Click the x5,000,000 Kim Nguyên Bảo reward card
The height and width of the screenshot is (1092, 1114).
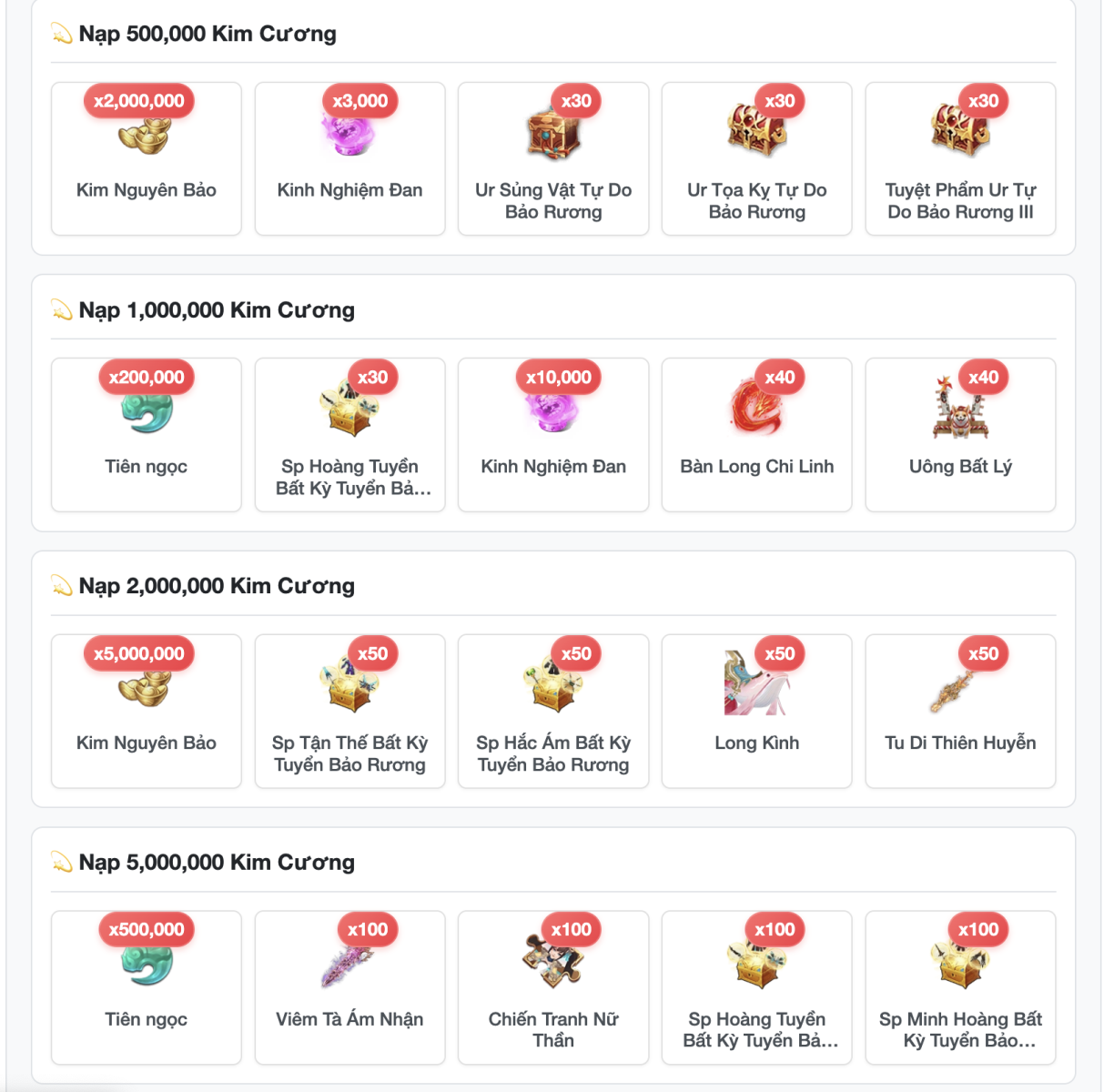(x=147, y=712)
